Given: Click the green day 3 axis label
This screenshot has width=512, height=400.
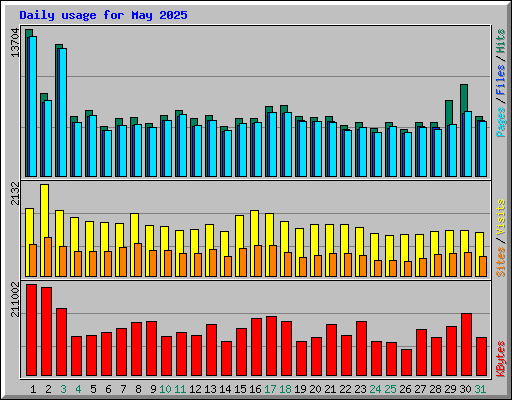Looking at the screenshot, I should pos(63,389).
